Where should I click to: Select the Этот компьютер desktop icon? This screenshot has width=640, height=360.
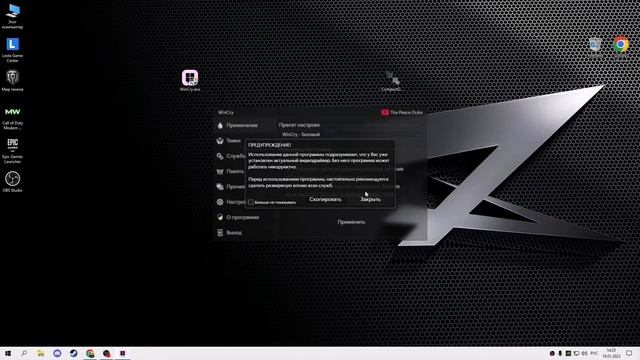click(12, 16)
